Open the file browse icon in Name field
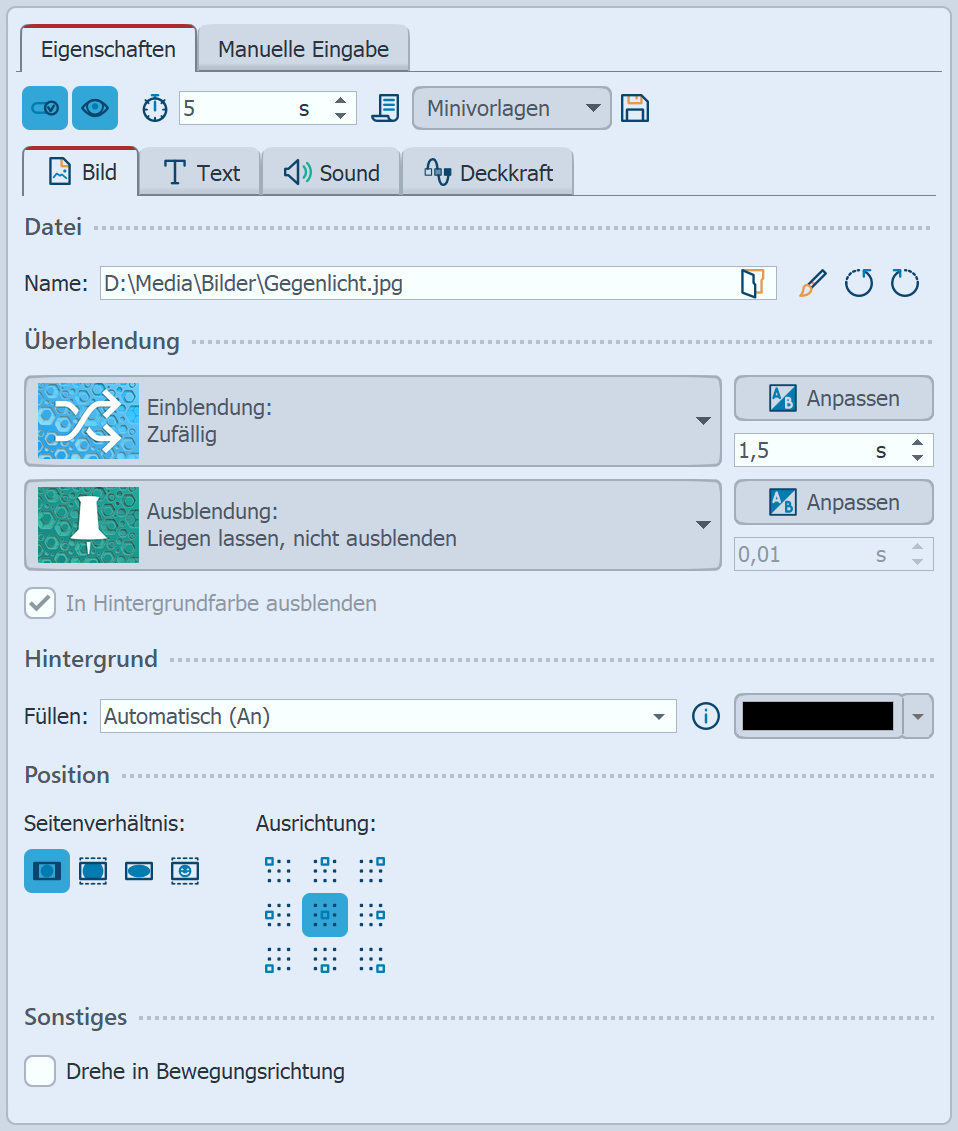The width and height of the screenshot is (958, 1131). click(751, 284)
